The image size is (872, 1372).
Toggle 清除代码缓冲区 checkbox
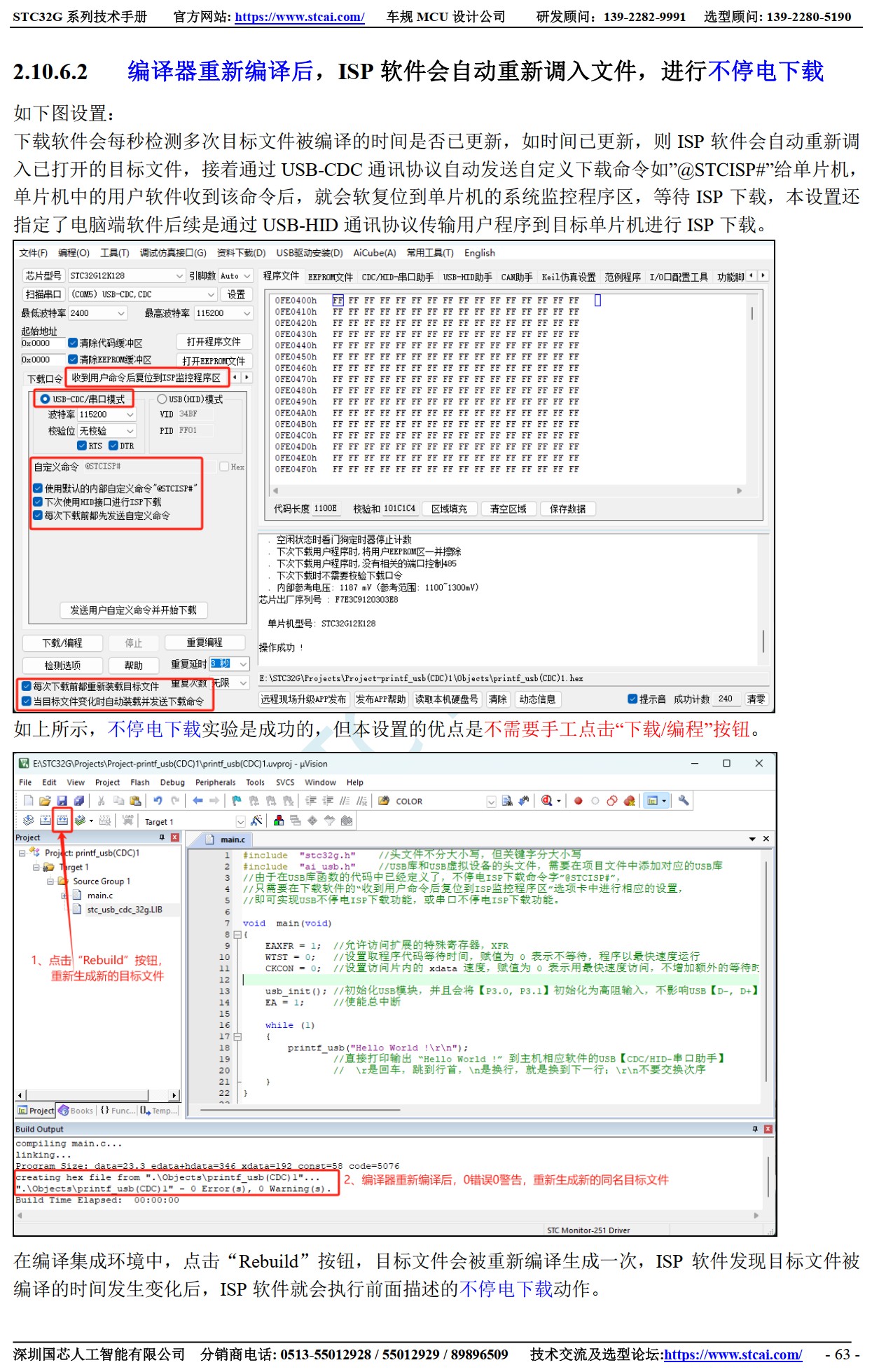[x=73, y=343]
